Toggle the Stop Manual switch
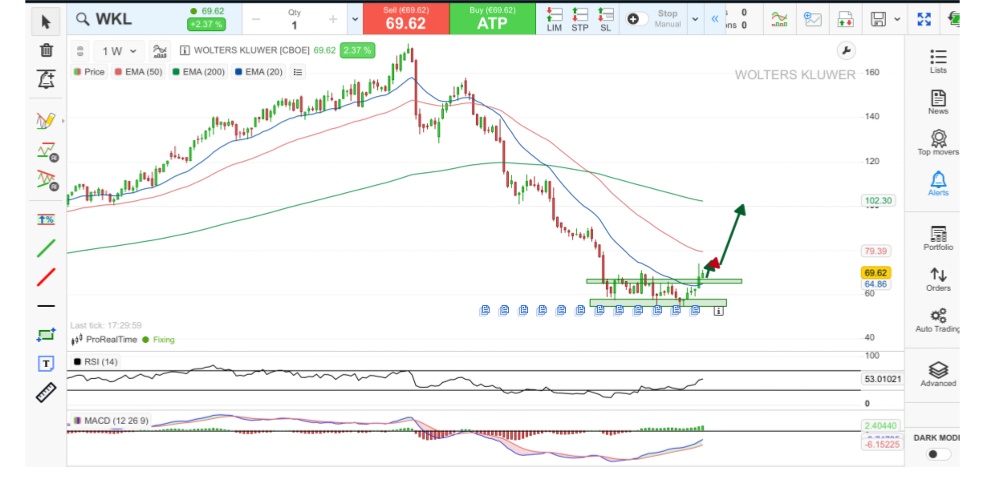This screenshot has width=1002, height=494. pyautogui.click(x=637, y=19)
